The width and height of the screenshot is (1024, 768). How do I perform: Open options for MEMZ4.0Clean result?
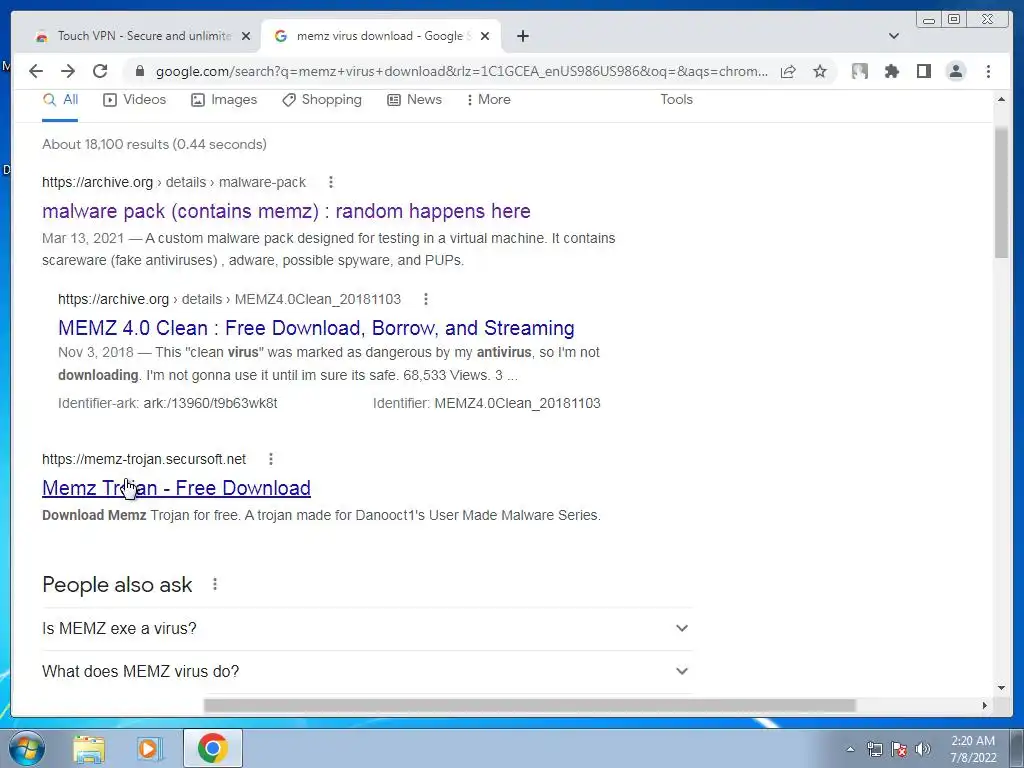tap(426, 299)
